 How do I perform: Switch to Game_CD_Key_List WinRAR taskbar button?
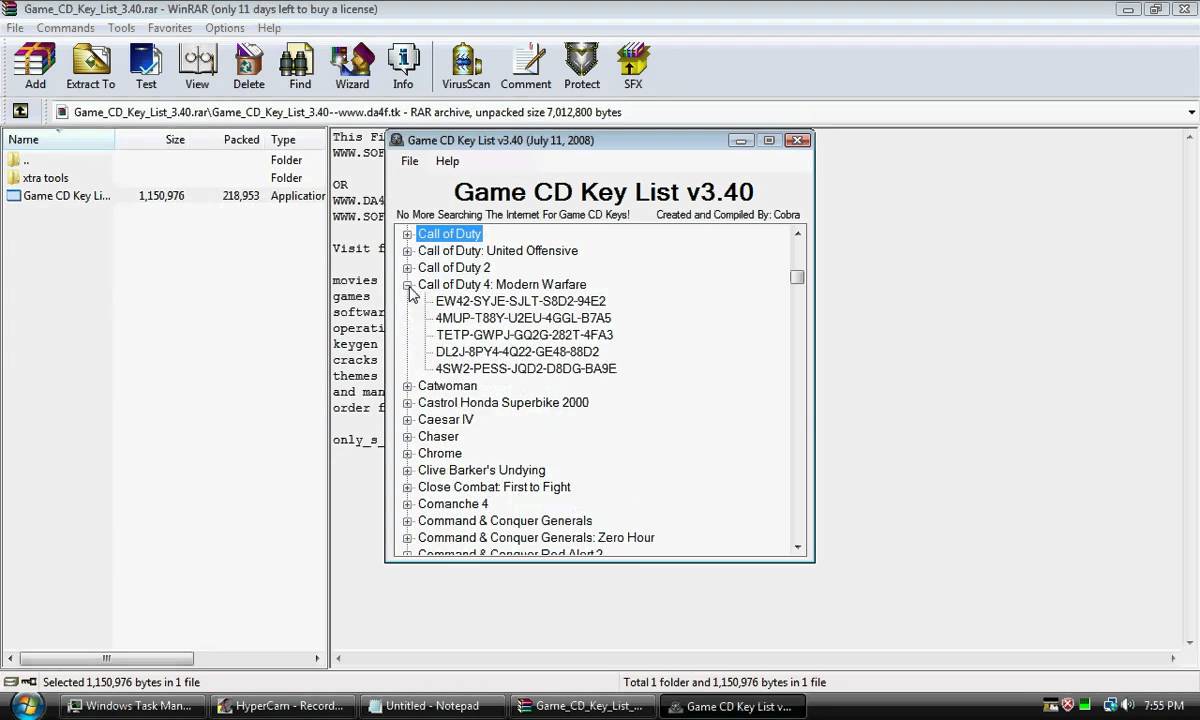pos(581,706)
